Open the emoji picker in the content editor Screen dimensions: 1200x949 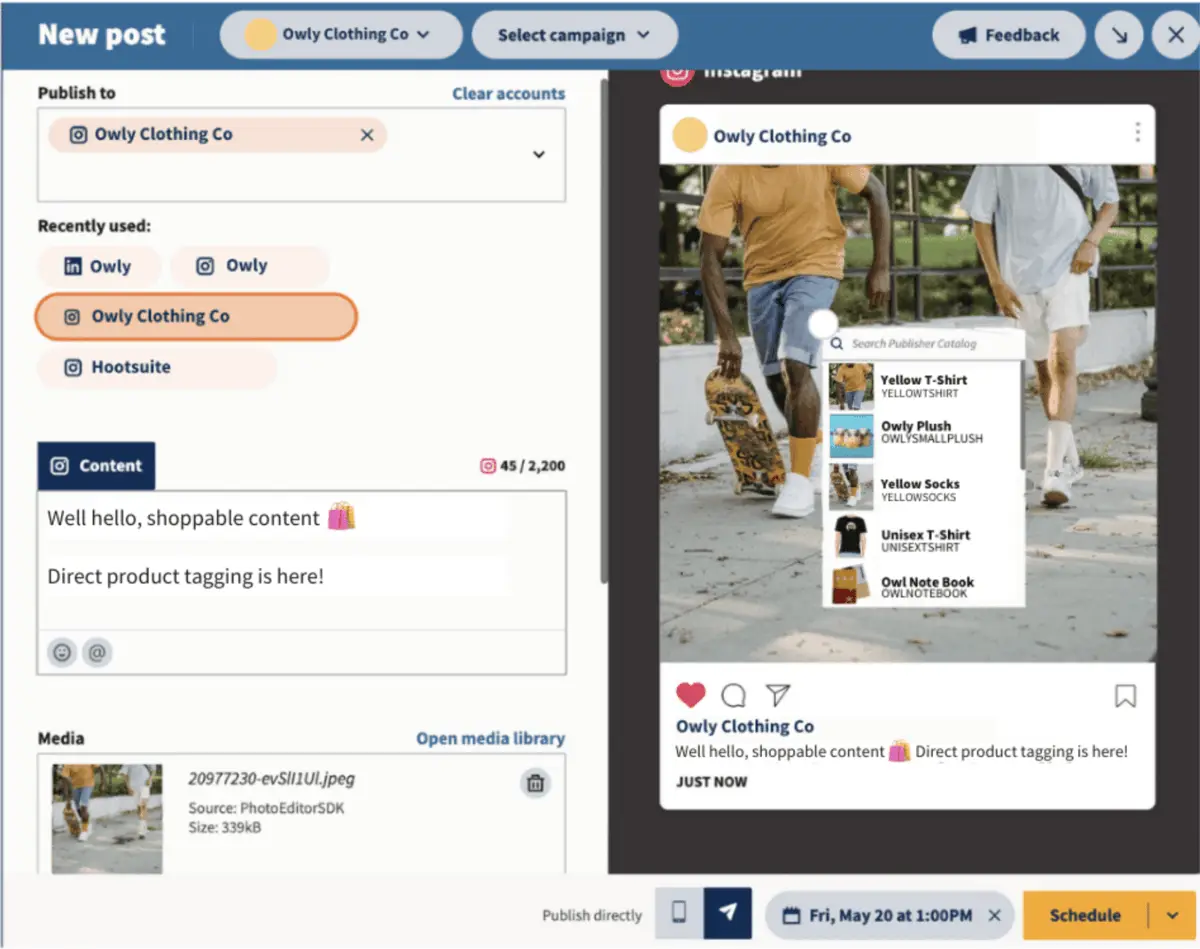coord(61,652)
